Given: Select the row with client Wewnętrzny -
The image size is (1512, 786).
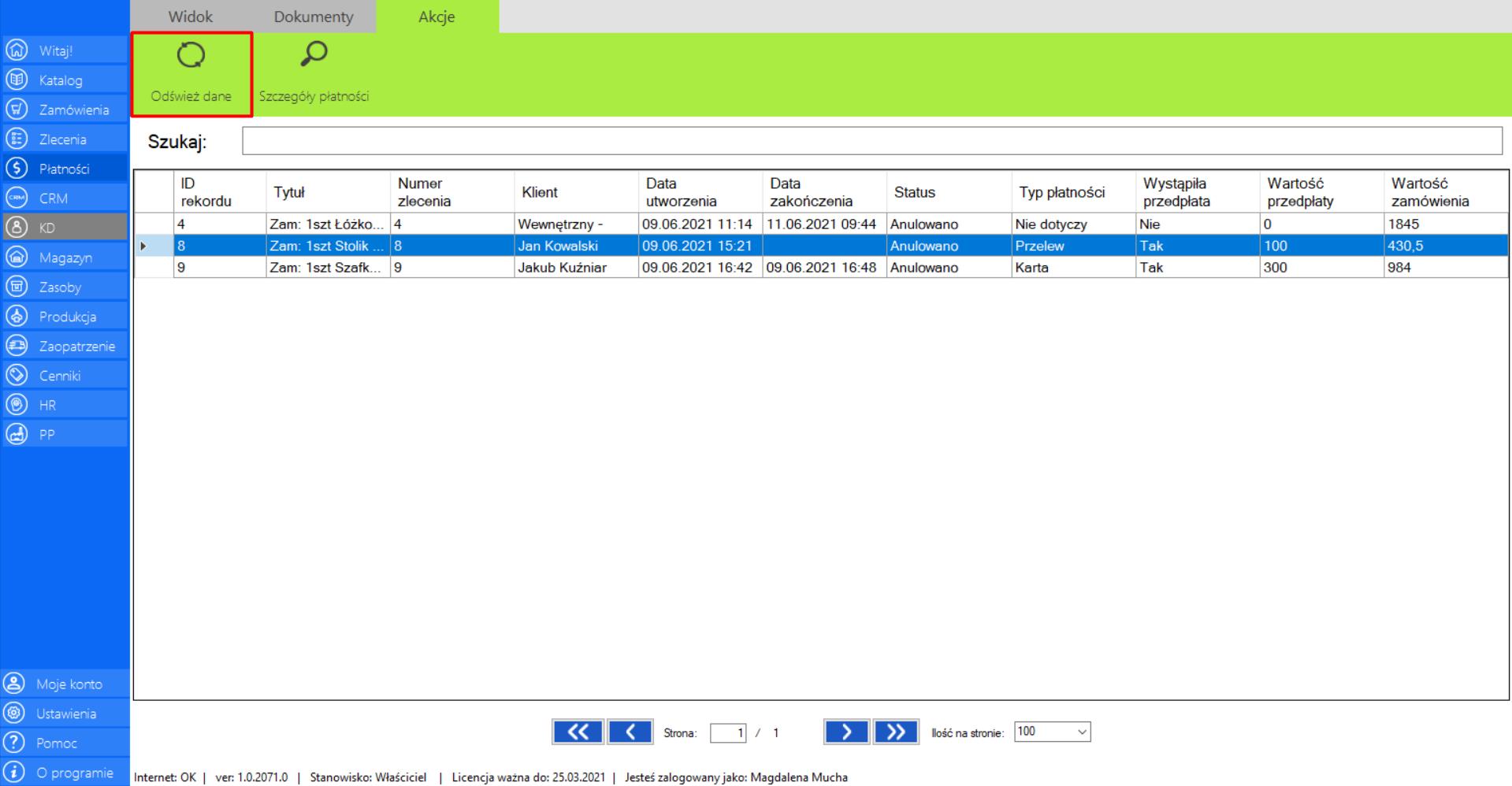Looking at the screenshot, I should click(821, 224).
